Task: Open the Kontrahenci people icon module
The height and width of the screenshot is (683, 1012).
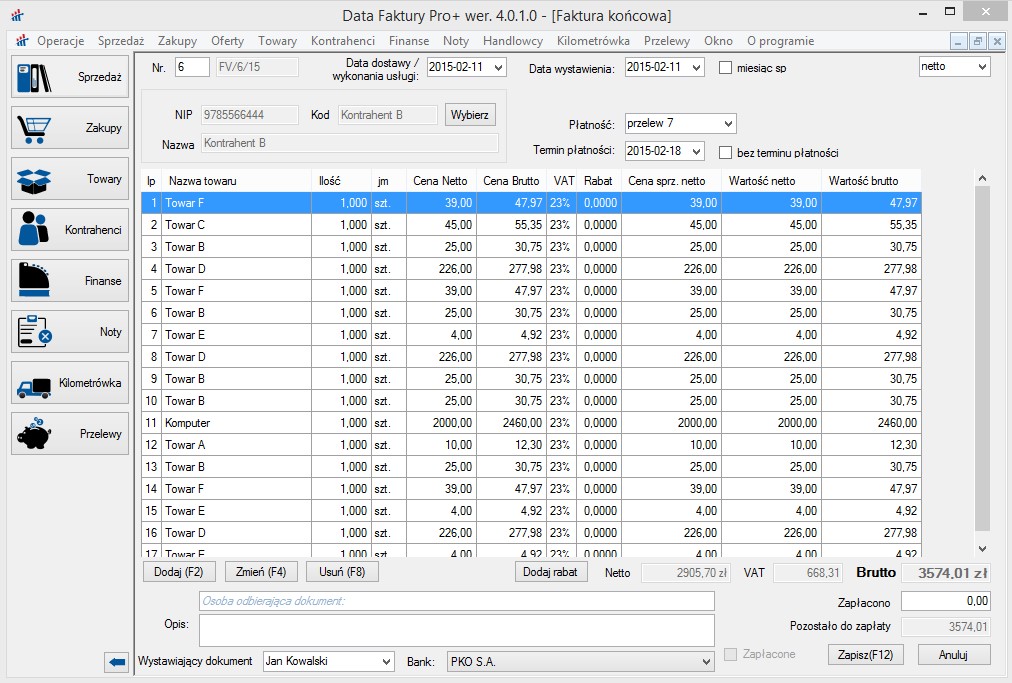Action: click(69, 230)
